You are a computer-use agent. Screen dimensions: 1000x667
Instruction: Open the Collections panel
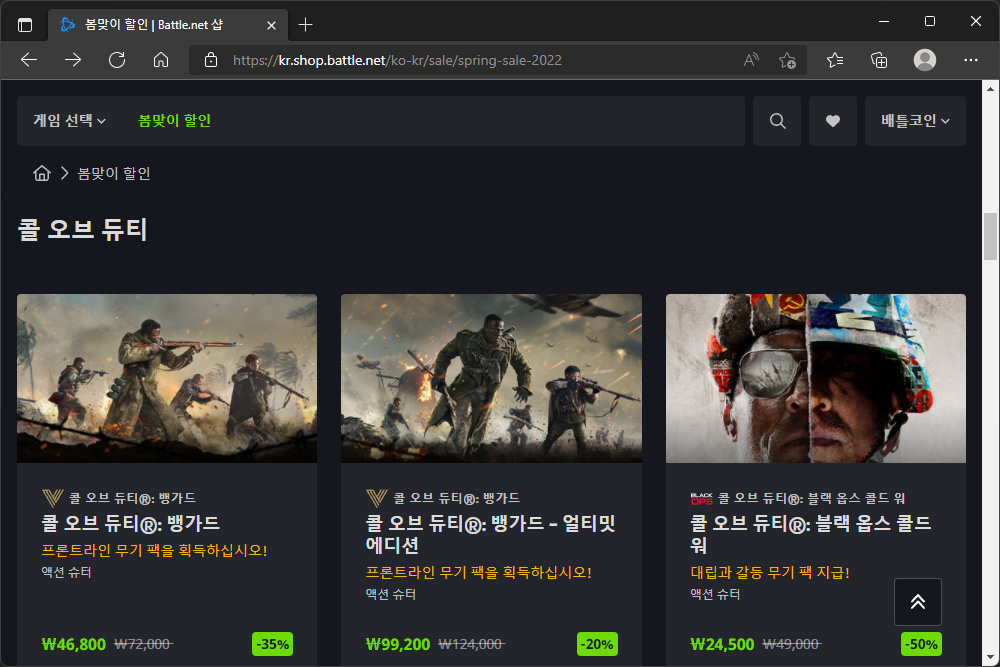(x=879, y=60)
